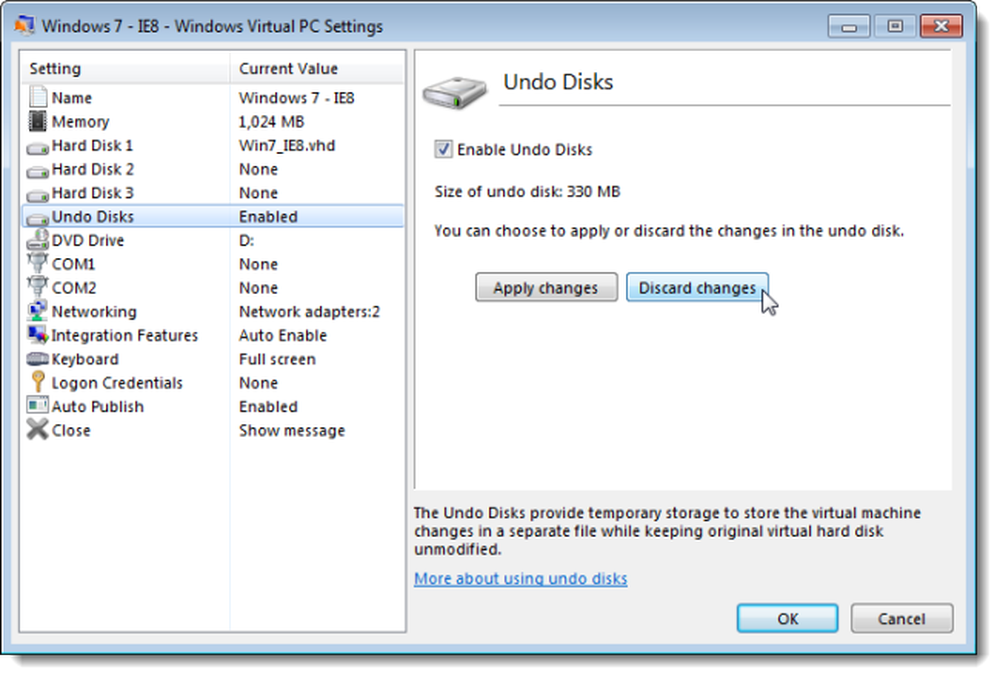Viewport: 1000px width, 678px height.
Task: Select the Close setting label
Action: [71, 431]
